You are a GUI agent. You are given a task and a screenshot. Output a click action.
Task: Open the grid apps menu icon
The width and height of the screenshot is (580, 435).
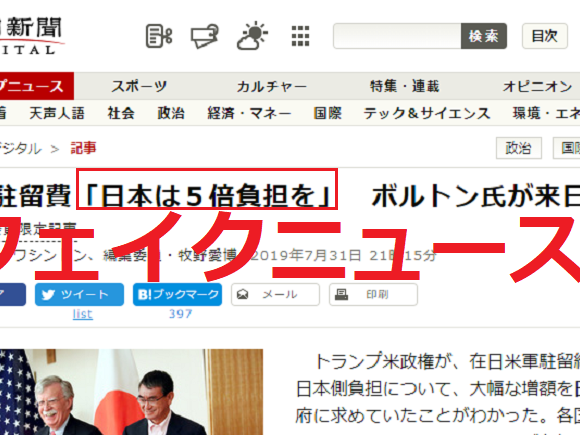pyautogui.click(x=300, y=36)
